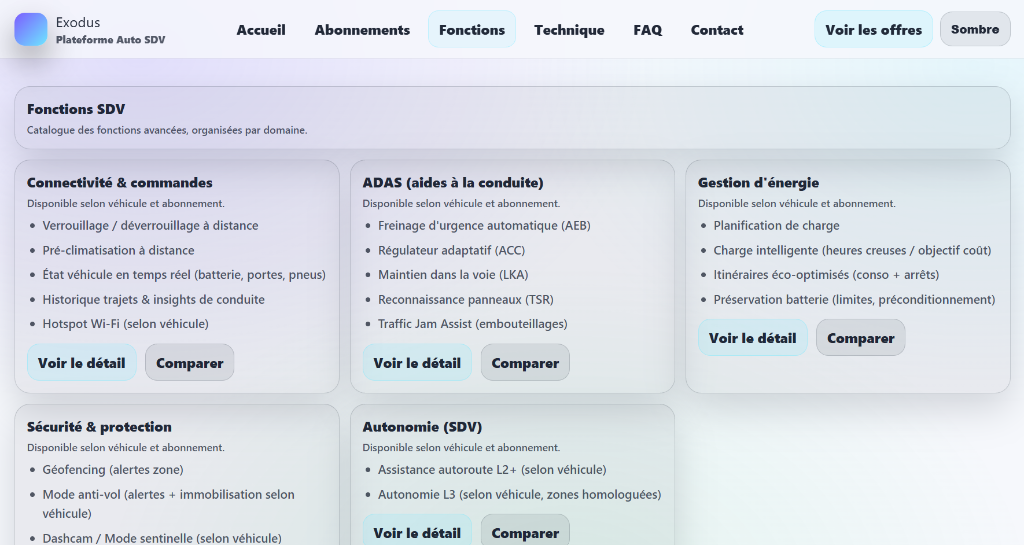
Task: Open Voir le détail for Autonomie (SDV)
Action: tap(417, 531)
